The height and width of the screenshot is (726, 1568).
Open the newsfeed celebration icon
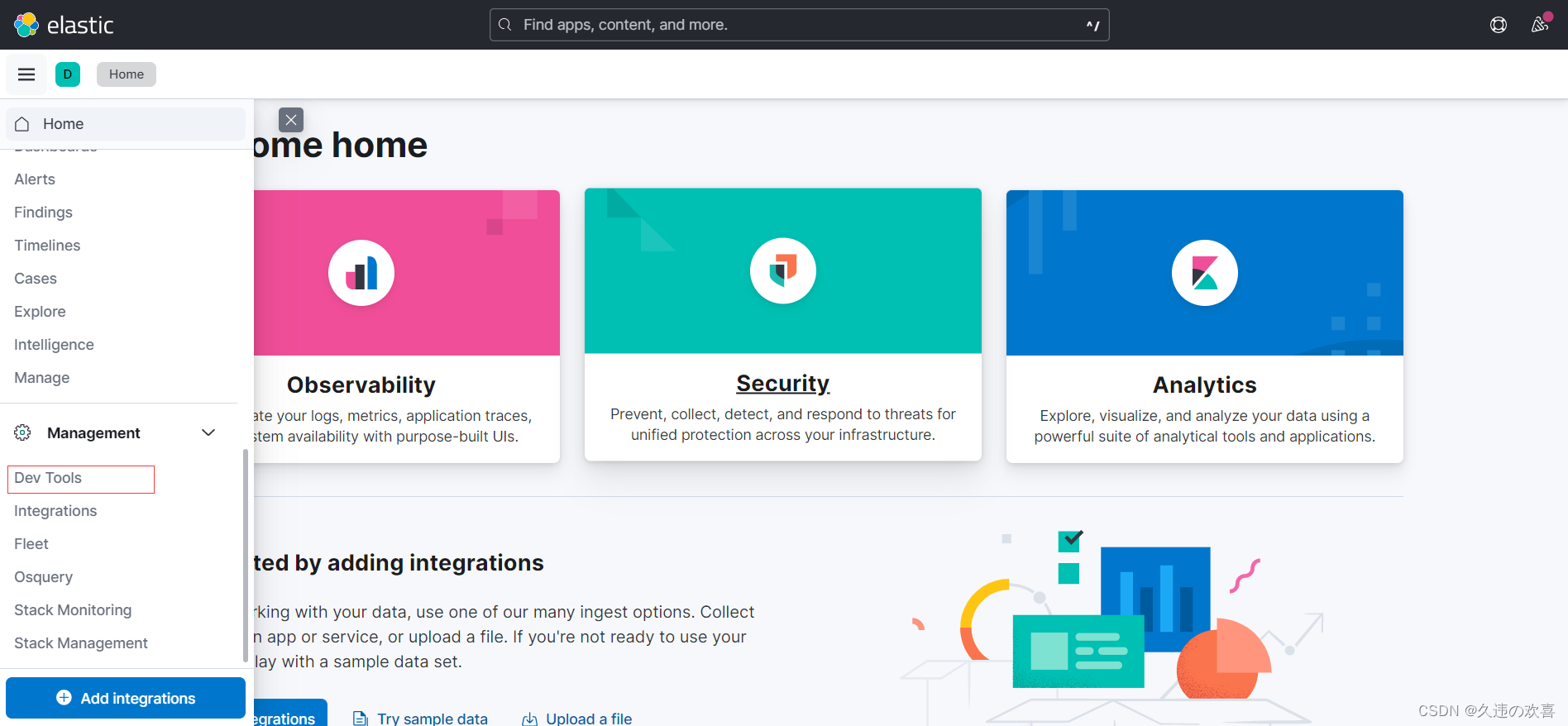pyautogui.click(x=1540, y=25)
